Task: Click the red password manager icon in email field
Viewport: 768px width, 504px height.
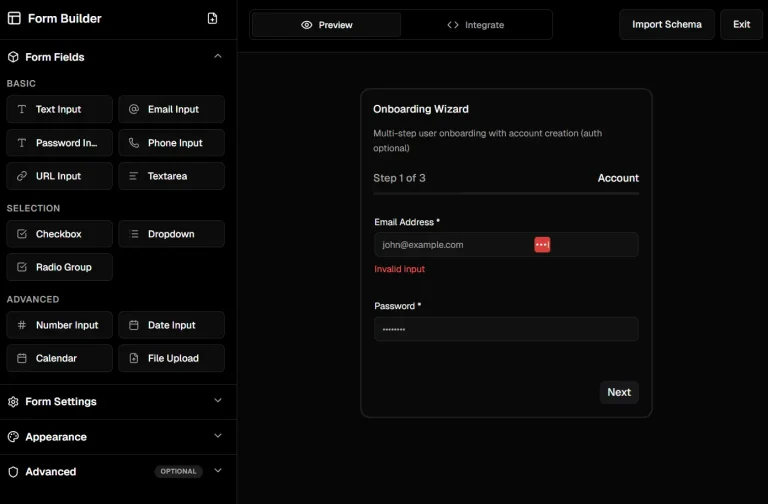Action: point(542,244)
